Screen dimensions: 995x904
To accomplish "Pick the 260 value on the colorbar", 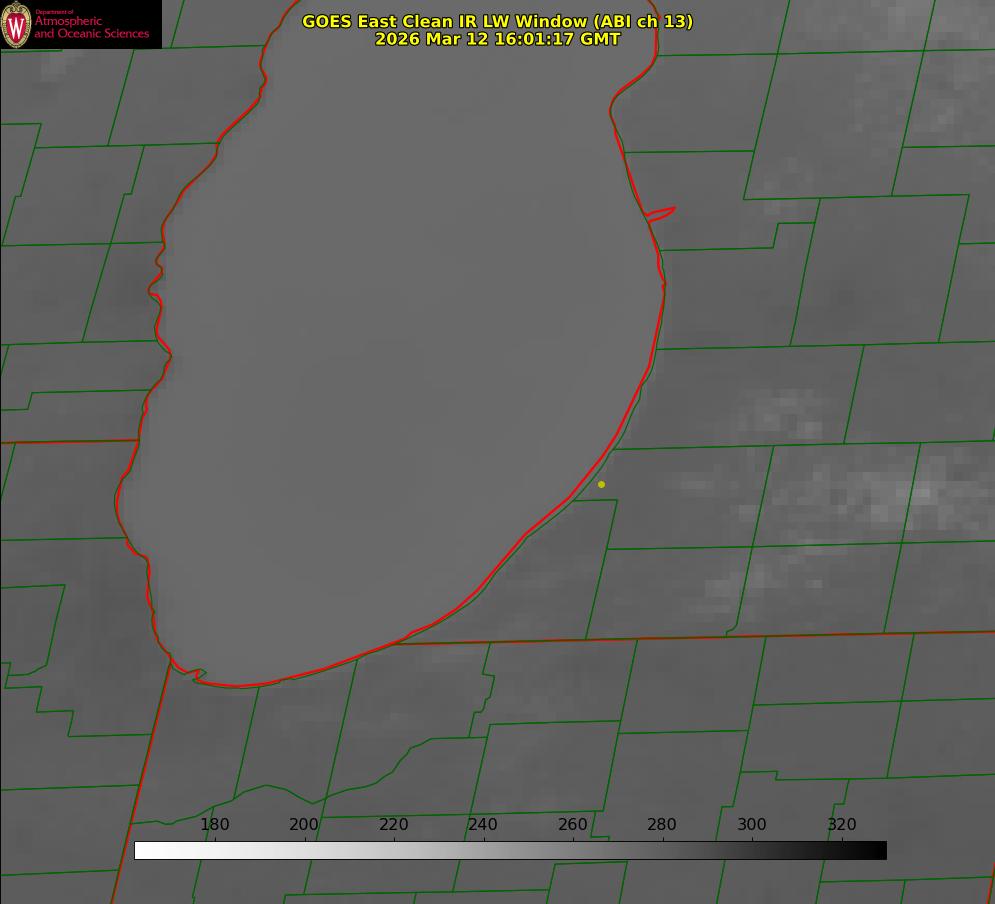I will [573, 825].
